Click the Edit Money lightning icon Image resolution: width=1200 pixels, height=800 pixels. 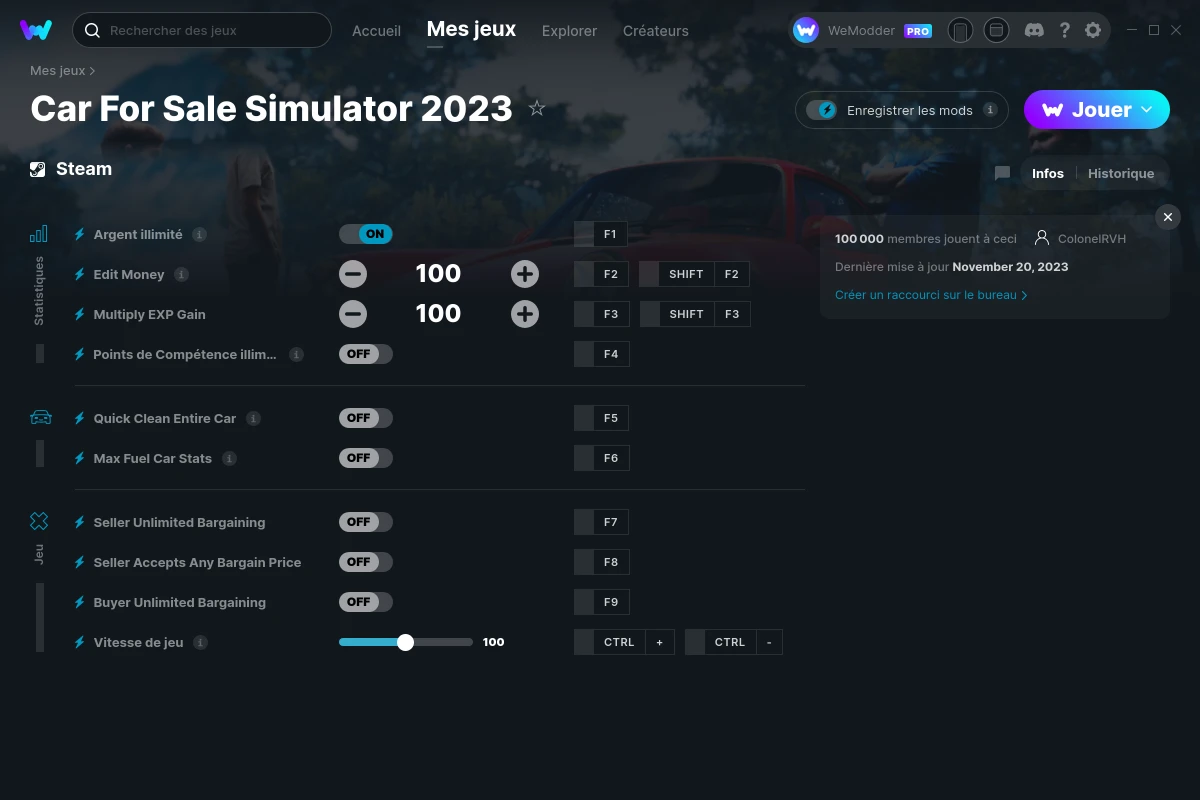pyautogui.click(x=80, y=274)
